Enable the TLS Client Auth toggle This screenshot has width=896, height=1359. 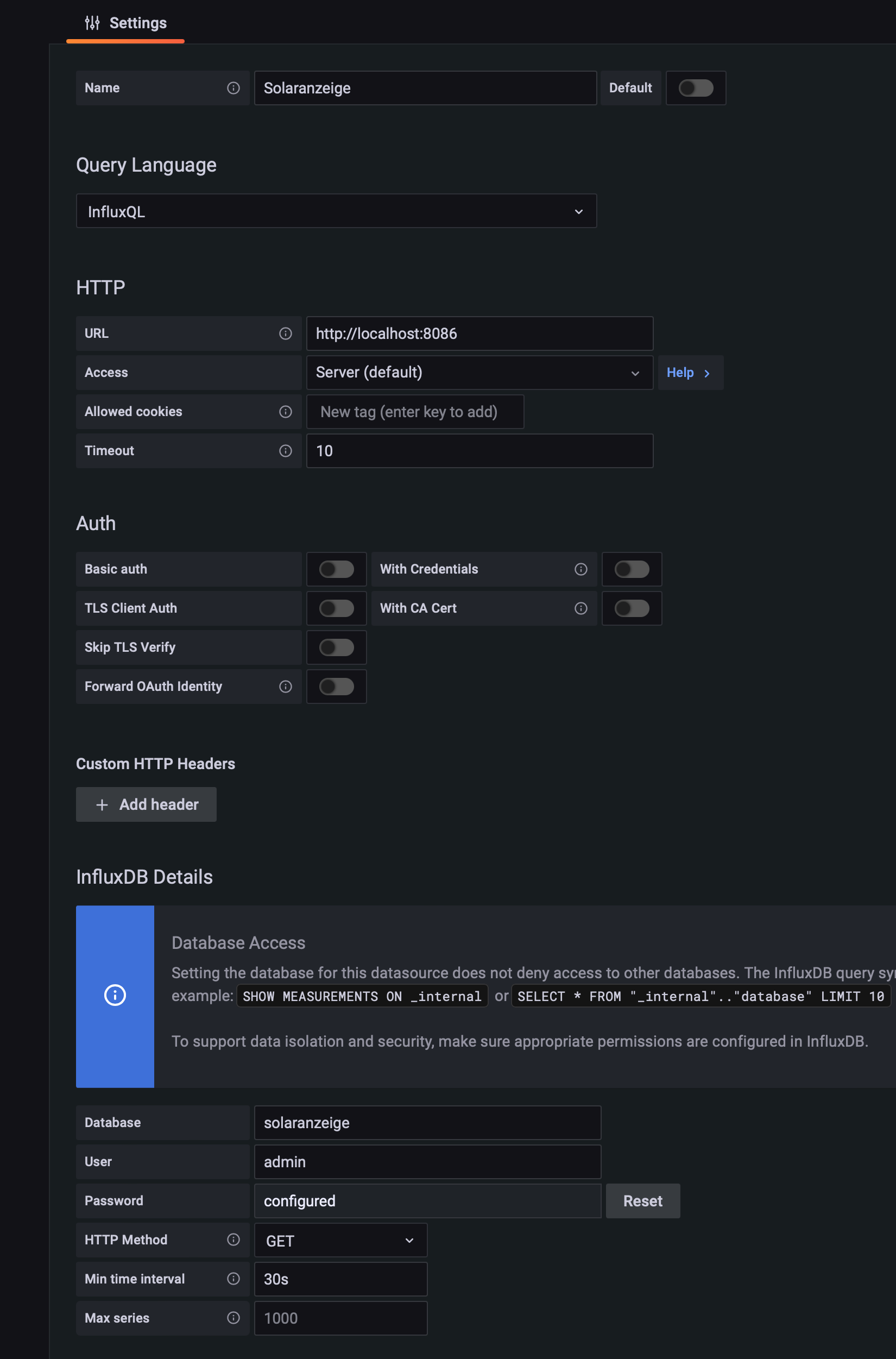pyautogui.click(x=336, y=608)
